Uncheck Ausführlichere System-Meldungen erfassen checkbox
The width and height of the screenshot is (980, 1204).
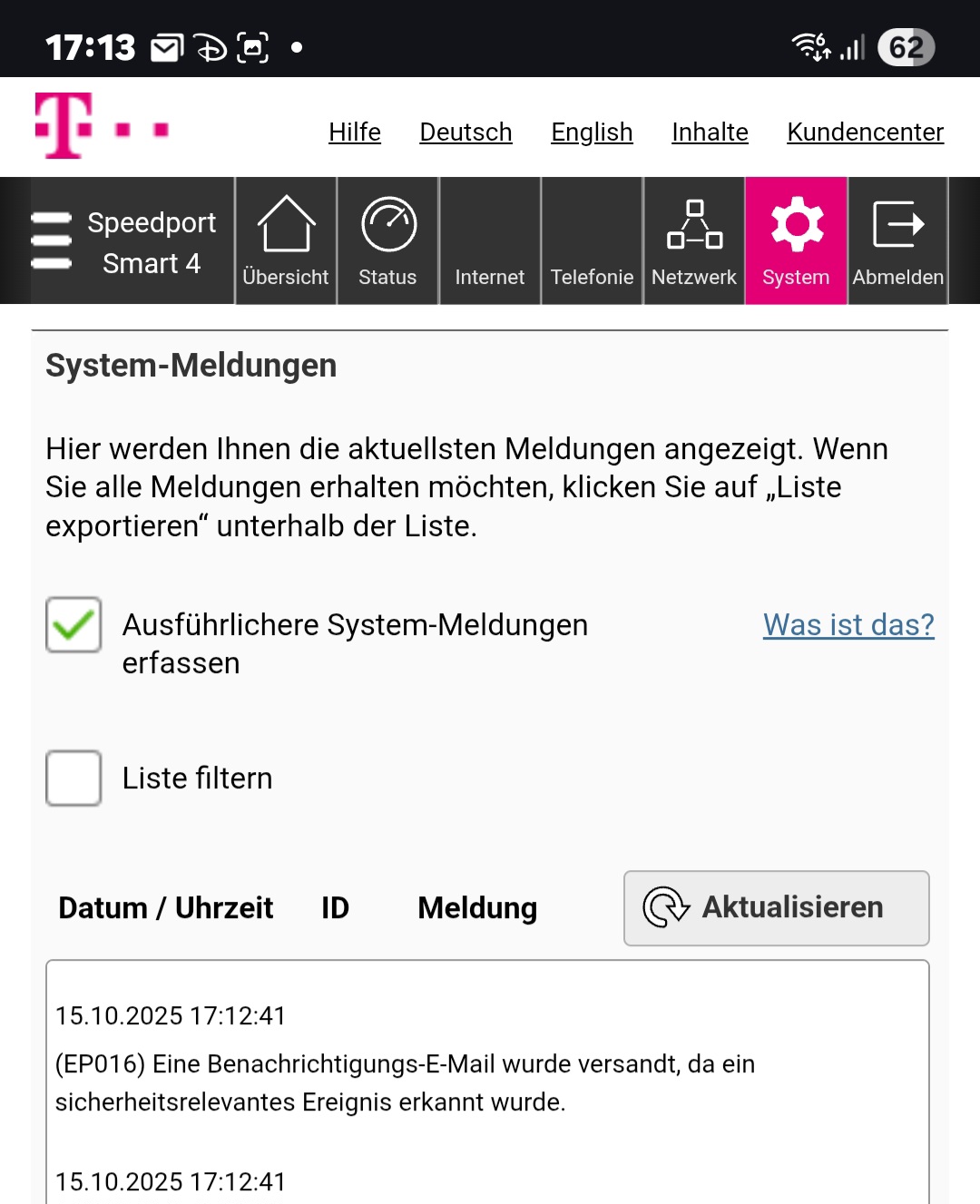(73, 624)
